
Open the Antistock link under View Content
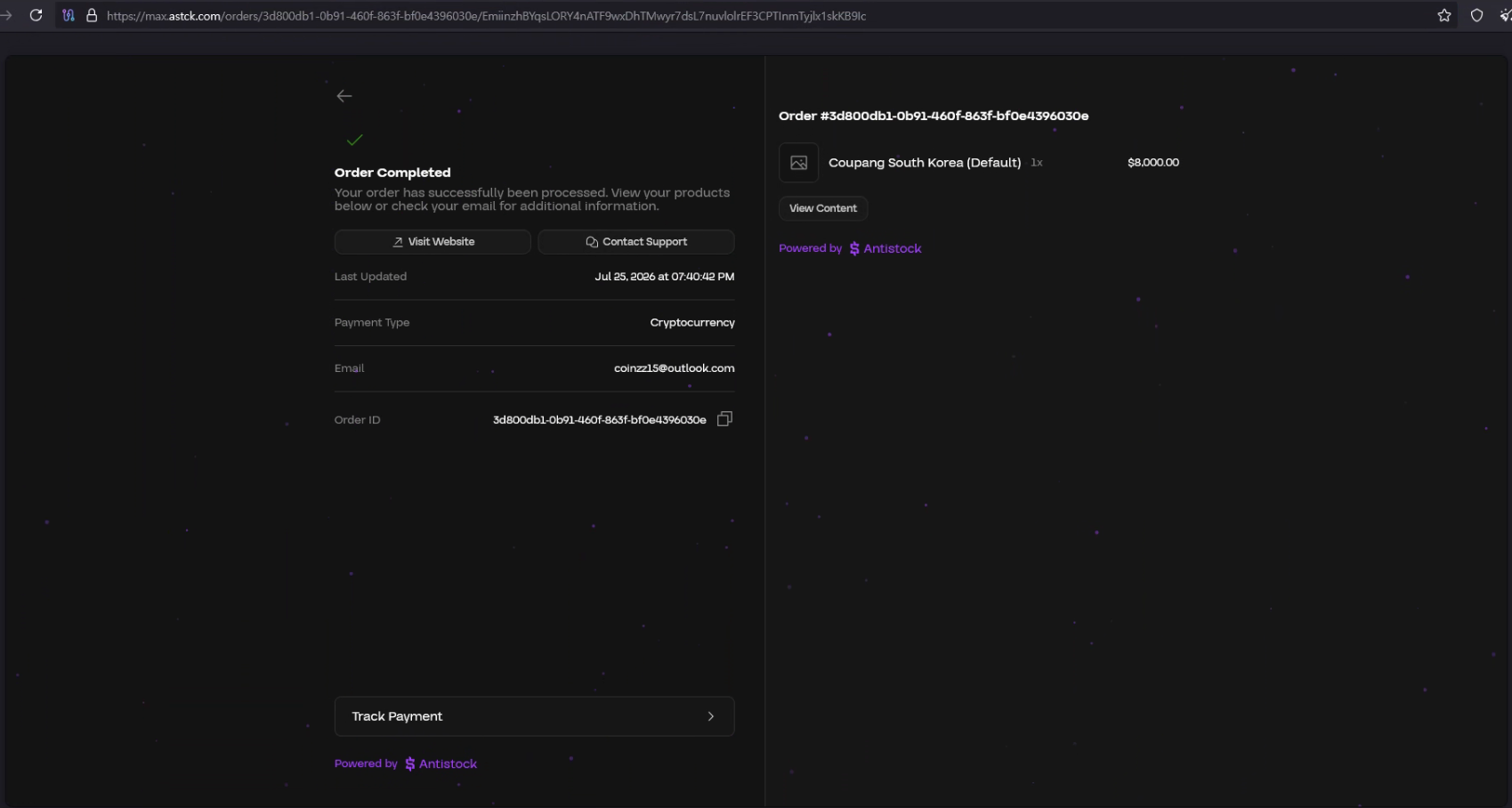[885, 248]
